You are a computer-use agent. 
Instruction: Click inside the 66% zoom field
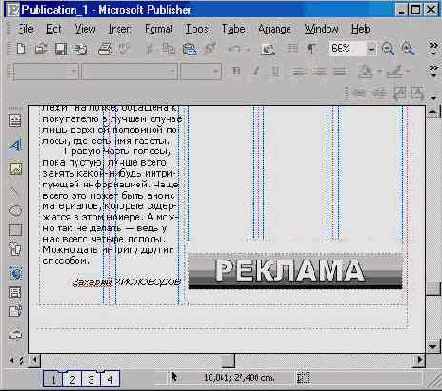(347, 49)
